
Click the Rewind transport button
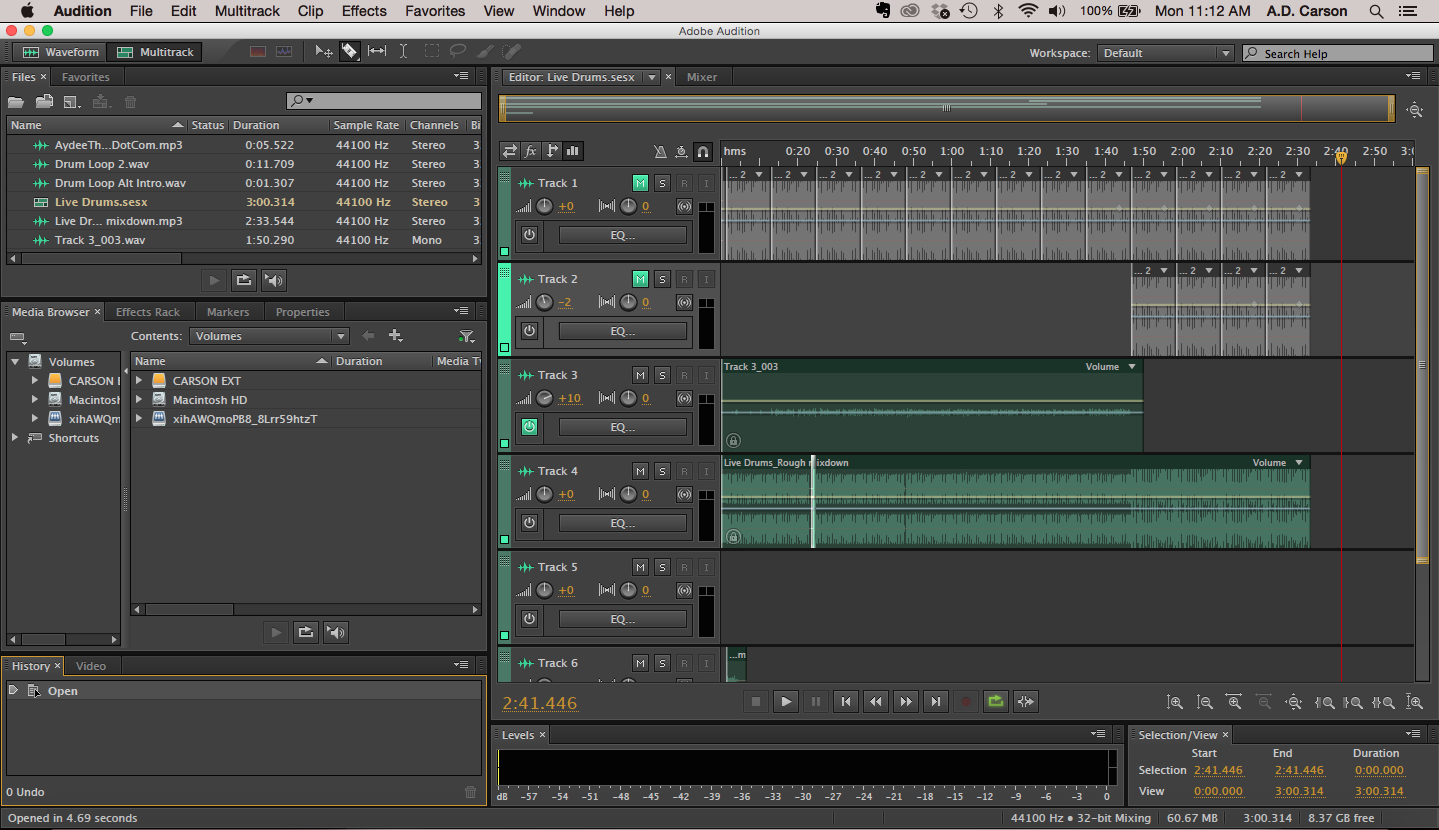876,702
